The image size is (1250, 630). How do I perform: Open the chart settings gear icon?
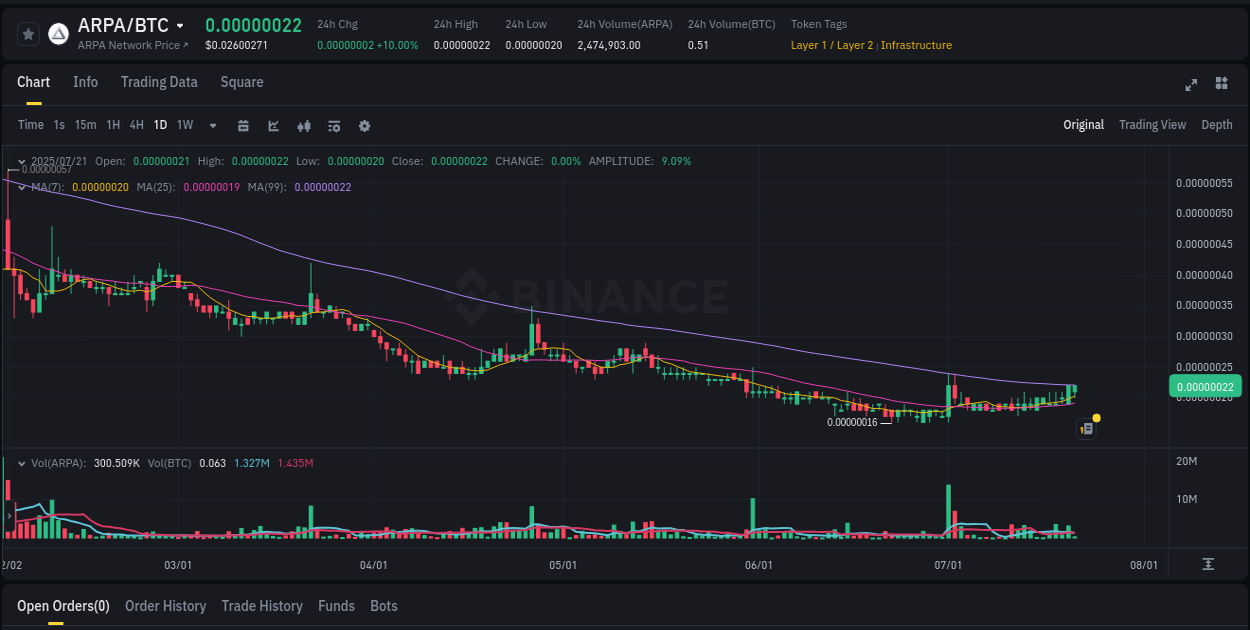[x=364, y=125]
